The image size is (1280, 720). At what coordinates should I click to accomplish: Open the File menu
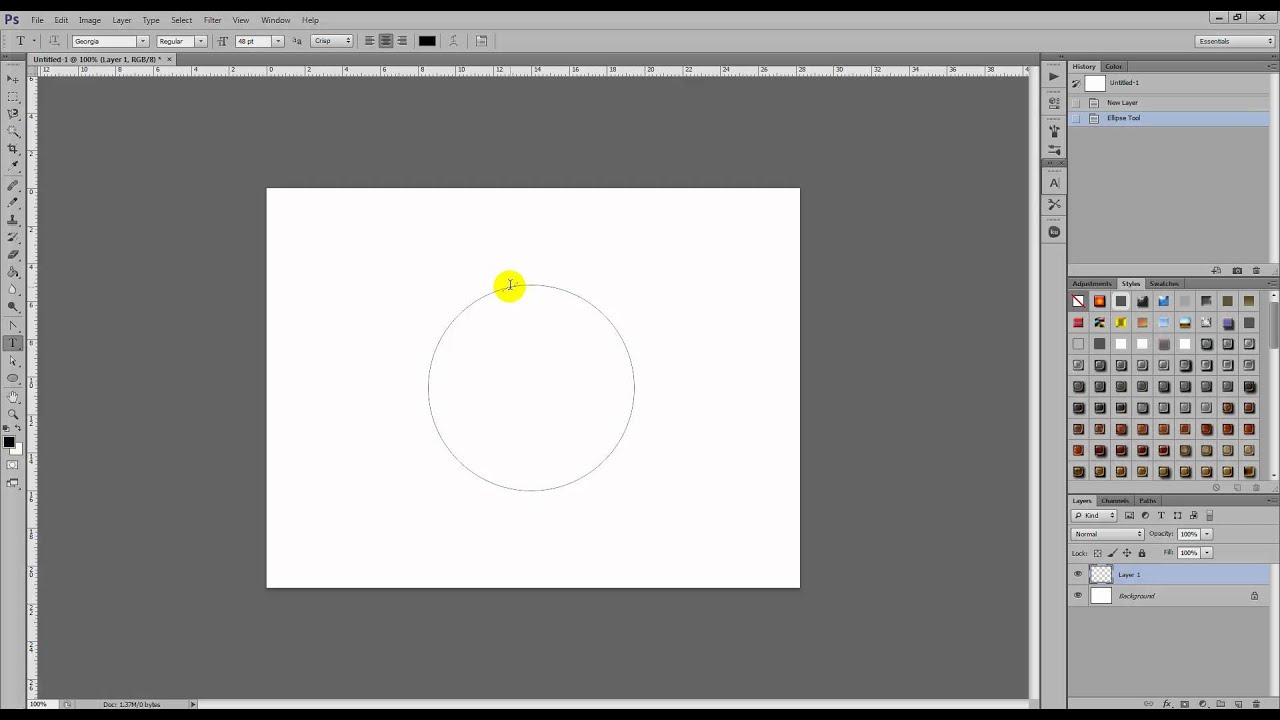tap(37, 20)
